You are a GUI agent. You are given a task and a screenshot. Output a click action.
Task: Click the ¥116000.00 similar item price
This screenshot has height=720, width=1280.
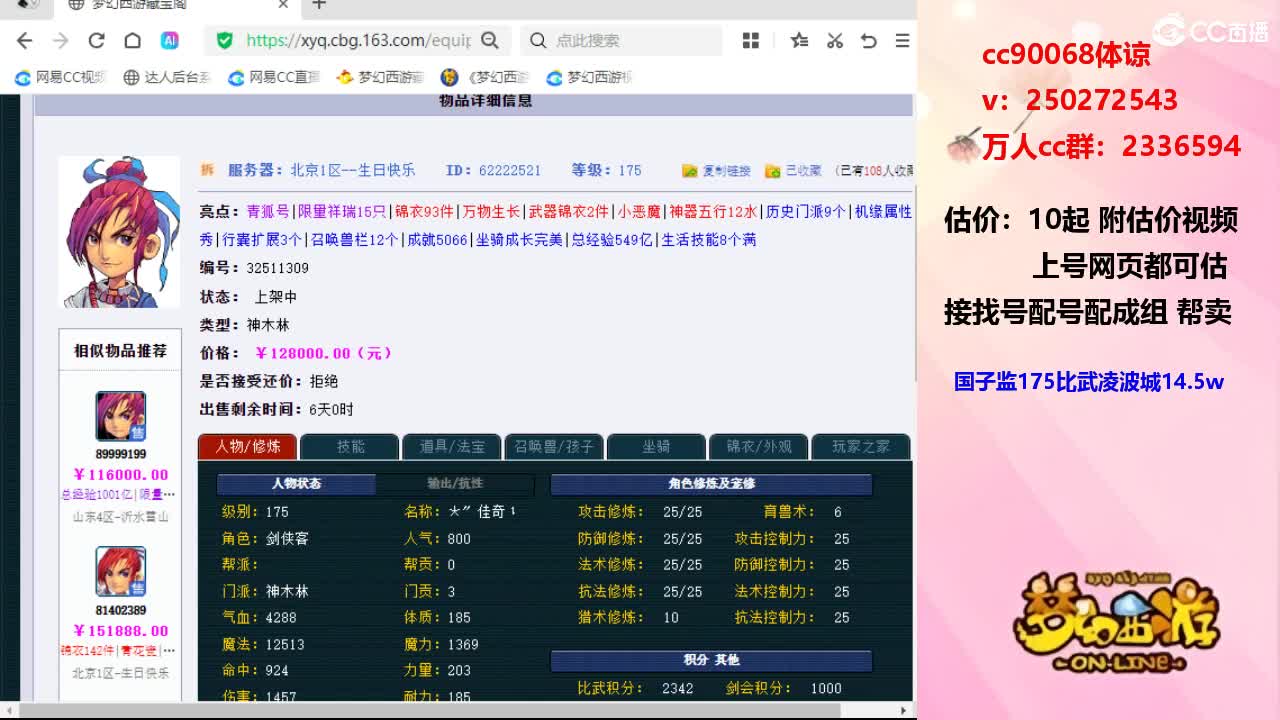pyautogui.click(x=121, y=474)
